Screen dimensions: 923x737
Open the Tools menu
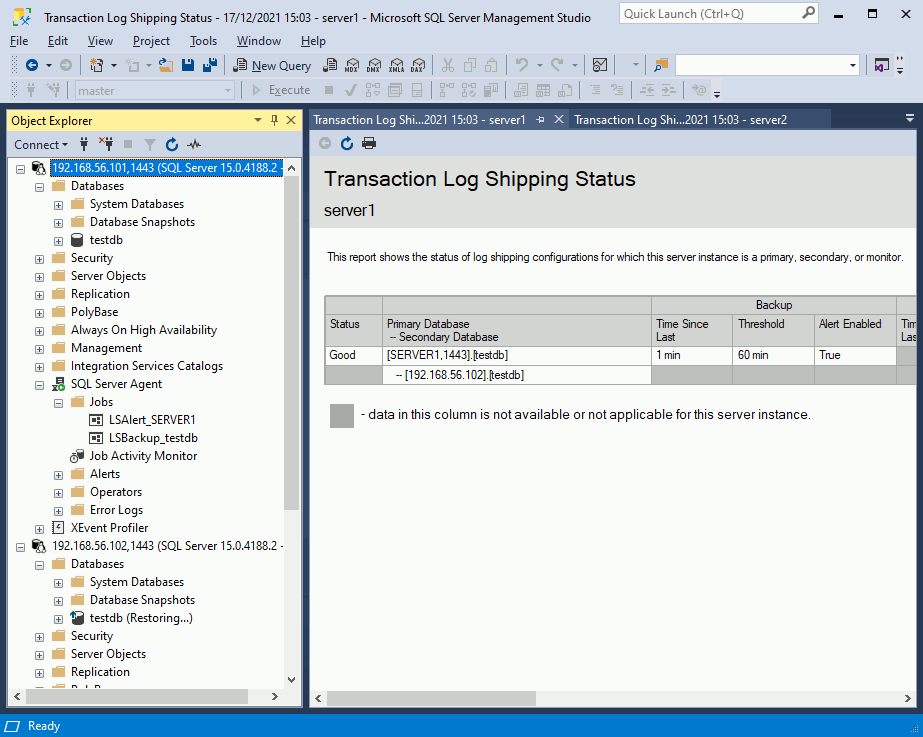point(203,41)
